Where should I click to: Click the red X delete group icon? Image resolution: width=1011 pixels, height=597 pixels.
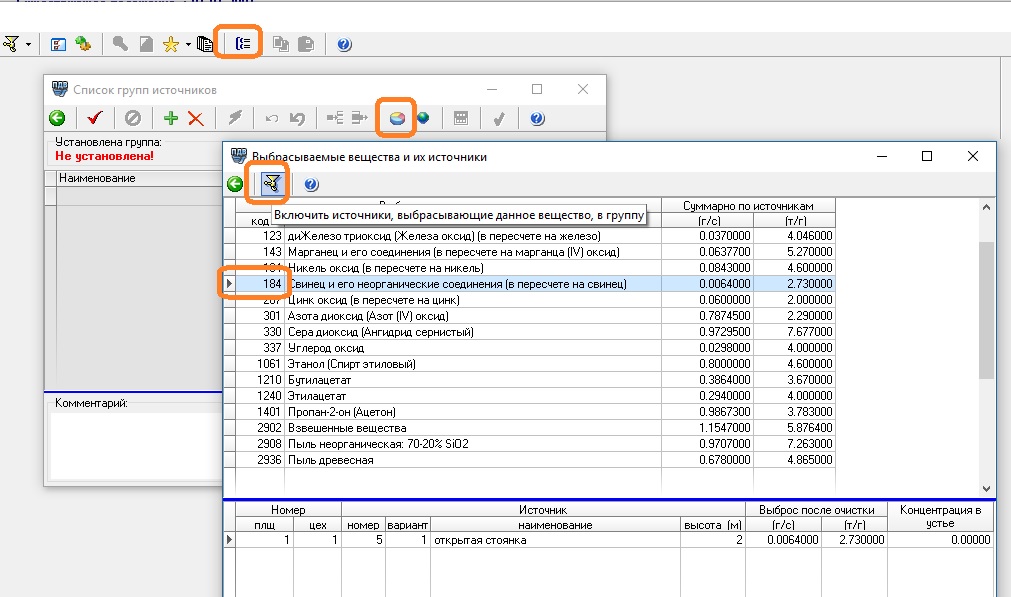coord(196,118)
